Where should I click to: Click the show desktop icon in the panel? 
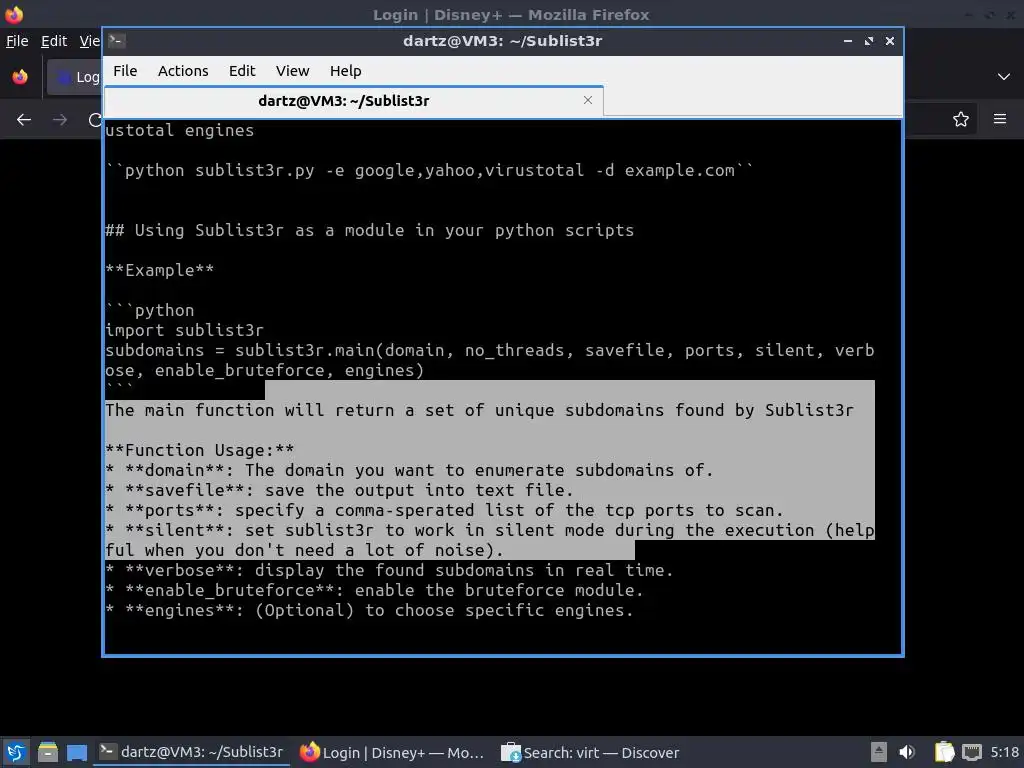tap(77, 753)
